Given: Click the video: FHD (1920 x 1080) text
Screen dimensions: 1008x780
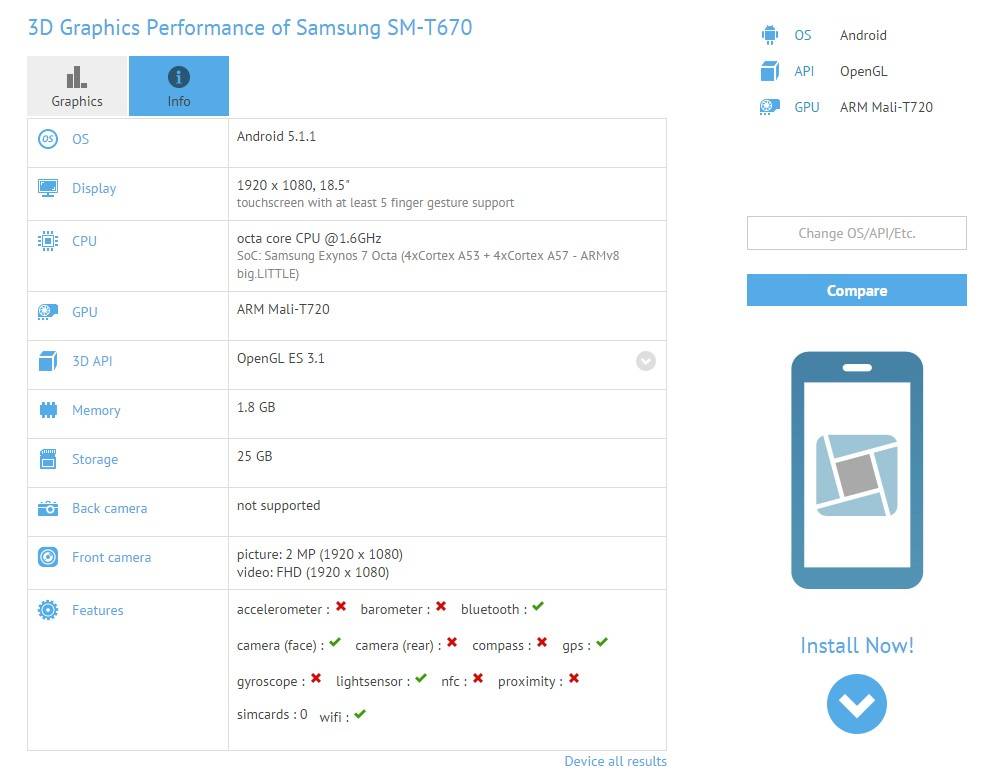Looking at the screenshot, I should [x=313, y=572].
